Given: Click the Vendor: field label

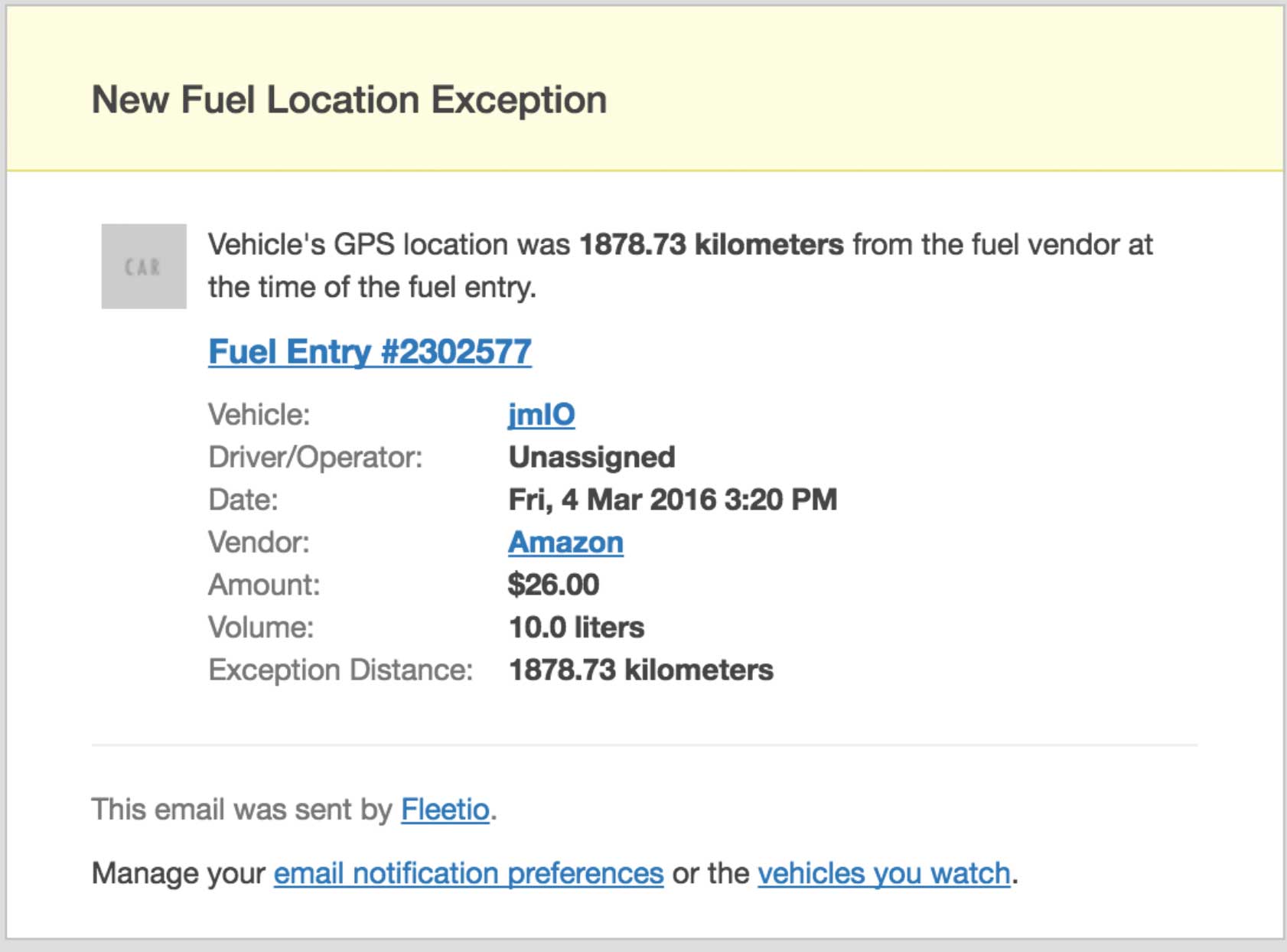Looking at the screenshot, I should pos(259,543).
